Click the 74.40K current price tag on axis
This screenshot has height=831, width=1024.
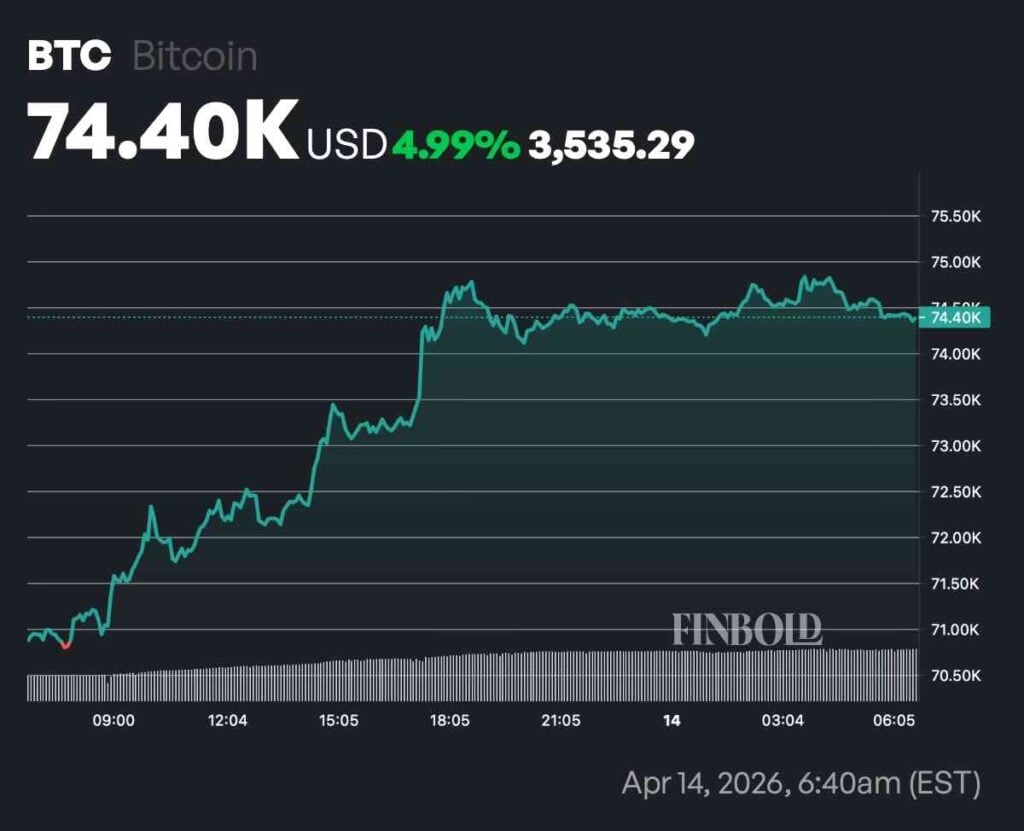point(954,318)
